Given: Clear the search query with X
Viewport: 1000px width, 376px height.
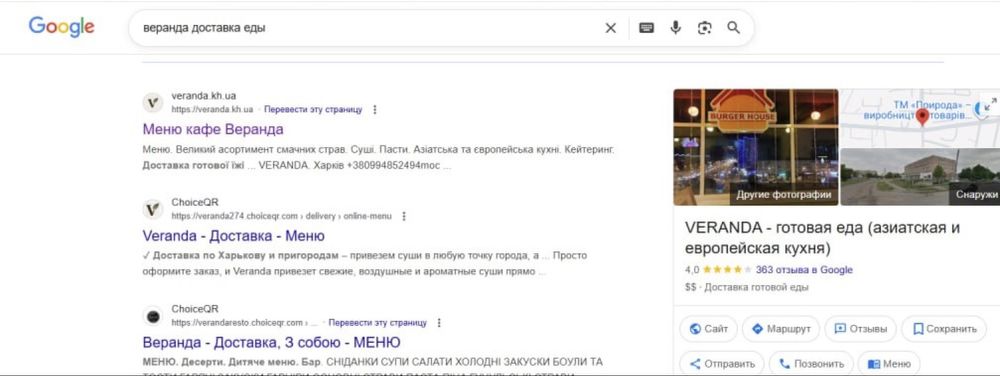Looking at the screenshot, I should click(x=610, y=28).
